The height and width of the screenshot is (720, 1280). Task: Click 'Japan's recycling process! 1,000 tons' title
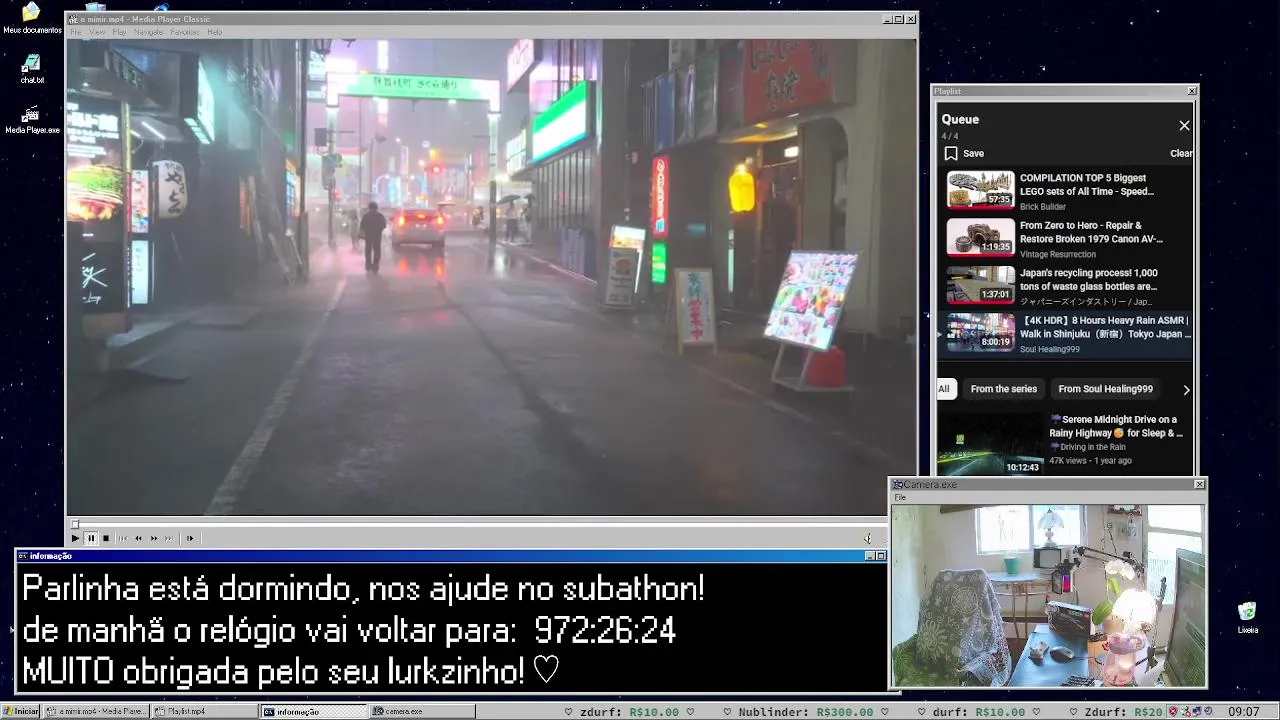pyautogui.click(x=1089, y=279)
